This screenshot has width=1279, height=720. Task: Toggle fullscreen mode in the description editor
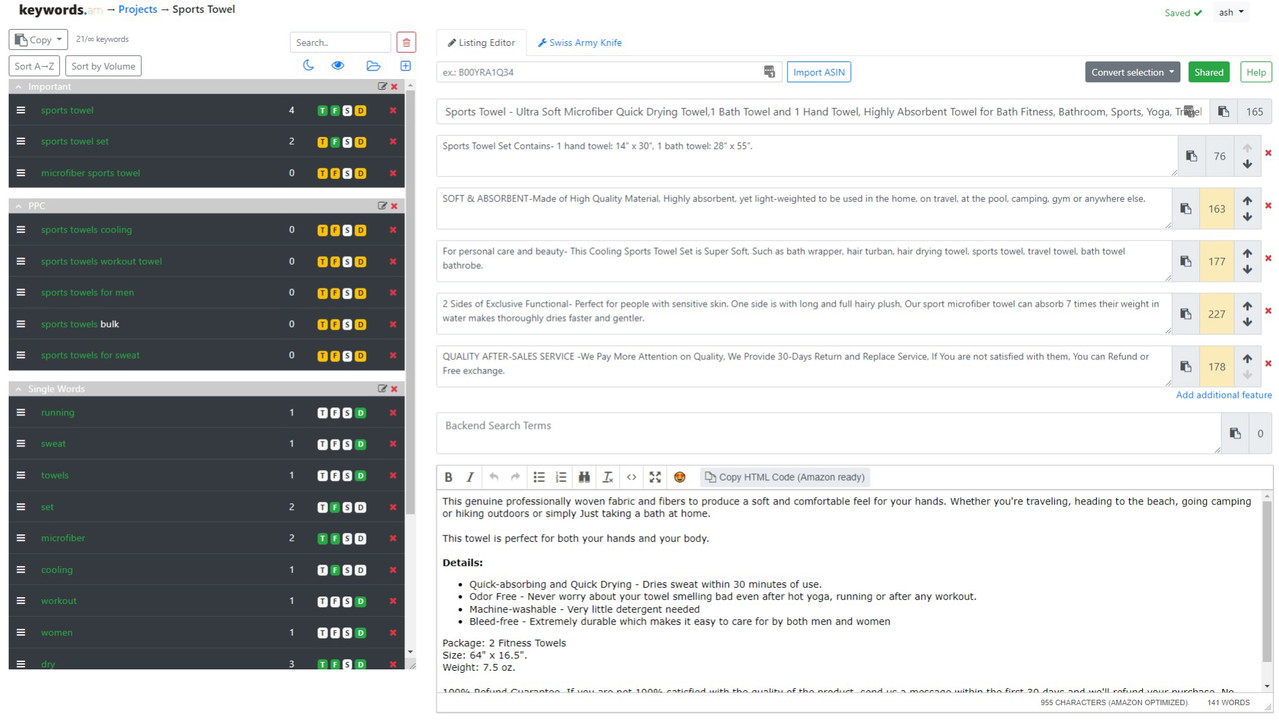[655, 477]
